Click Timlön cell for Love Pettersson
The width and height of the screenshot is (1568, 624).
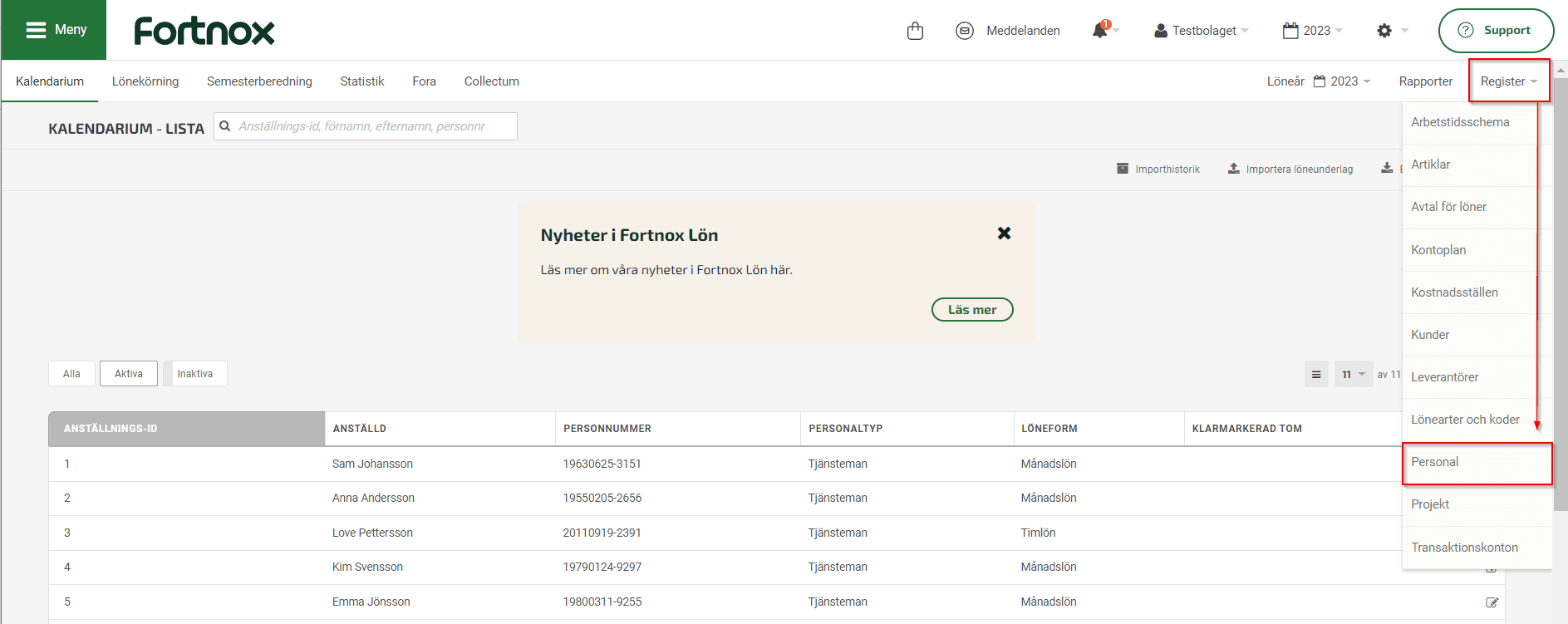pyautogui.click(x=1038, y=533)
